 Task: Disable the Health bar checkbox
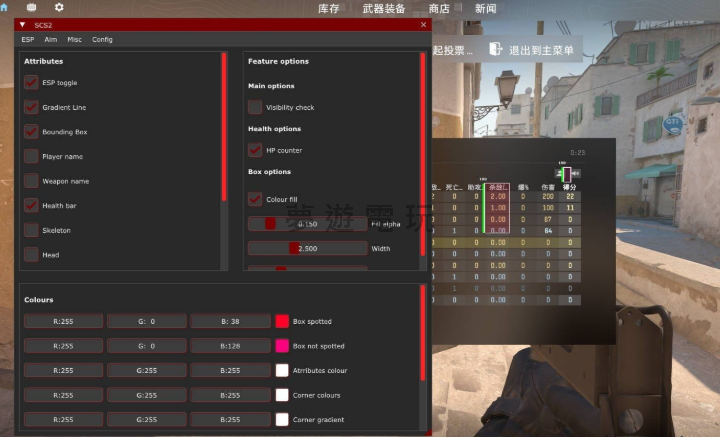32,205
